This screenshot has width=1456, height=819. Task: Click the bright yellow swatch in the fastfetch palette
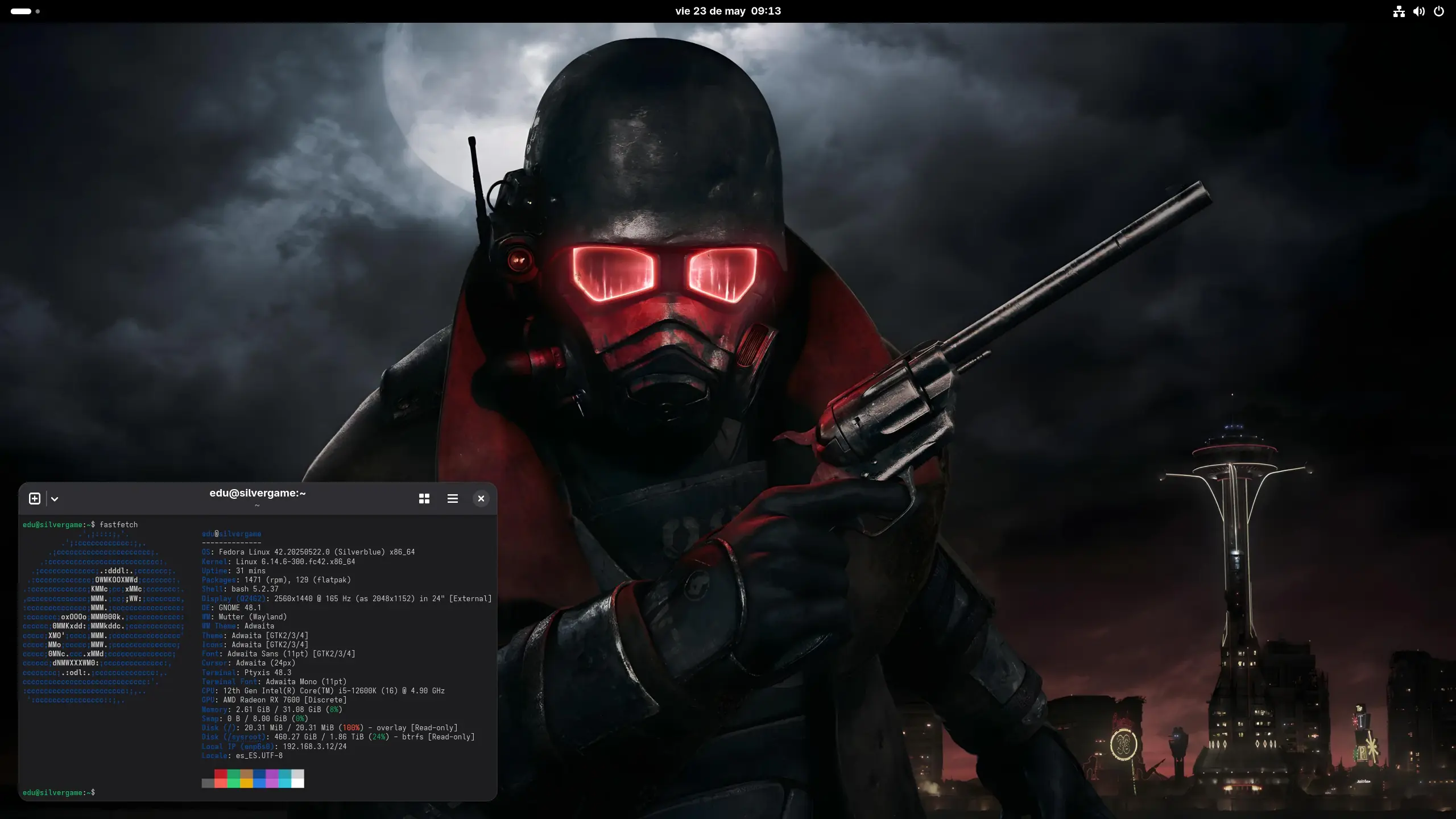246,783
